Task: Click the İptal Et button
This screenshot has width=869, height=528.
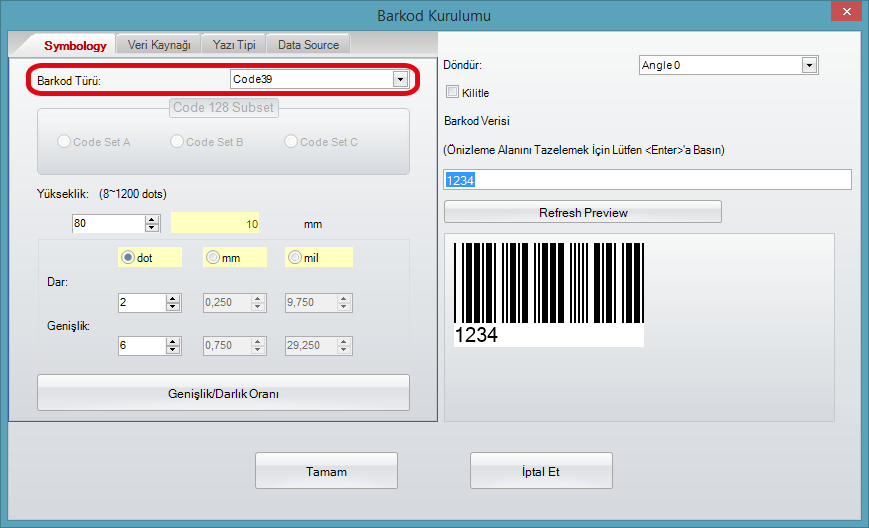Action: click(x=540, y=471)
